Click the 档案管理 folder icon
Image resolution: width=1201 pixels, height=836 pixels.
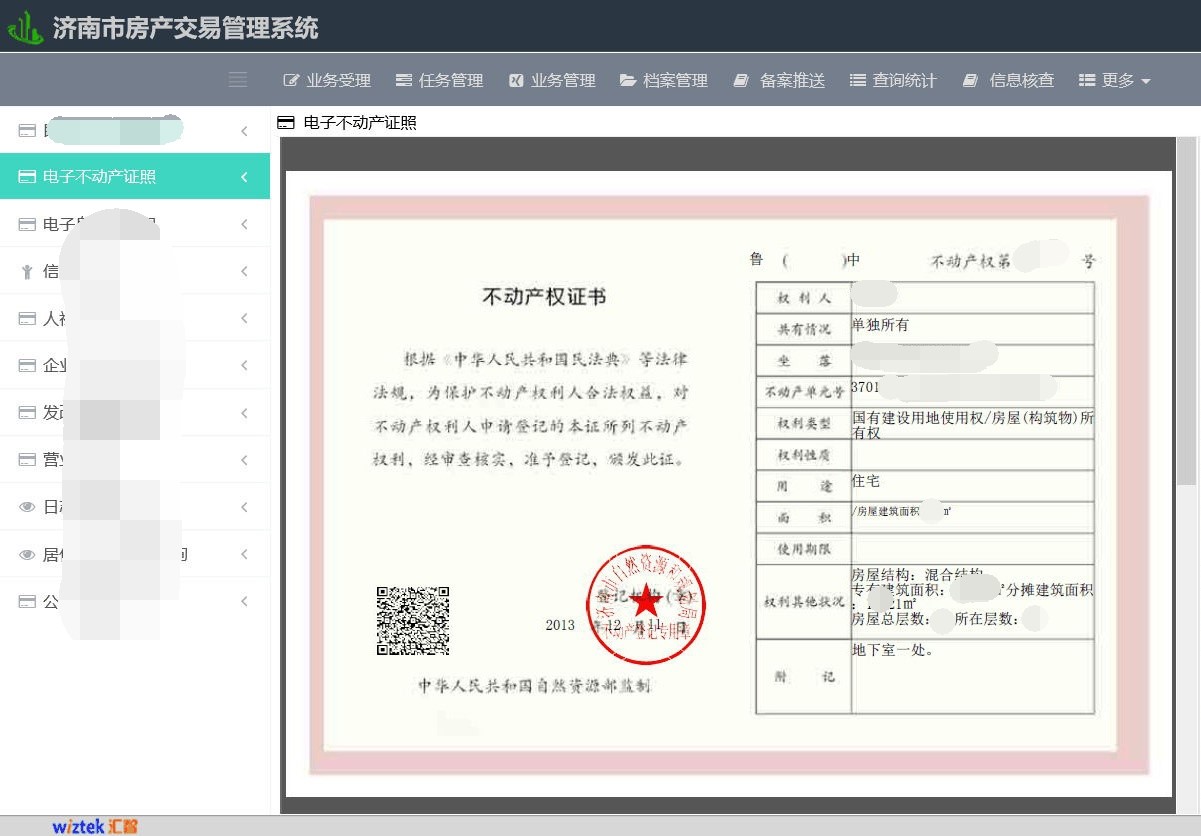click(628, 81)
